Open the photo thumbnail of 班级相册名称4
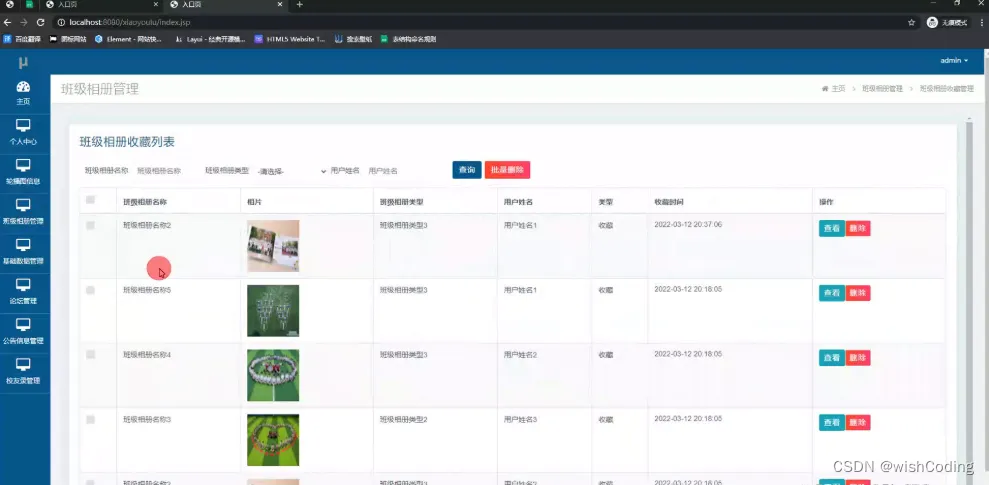 (x=273, y=375)
